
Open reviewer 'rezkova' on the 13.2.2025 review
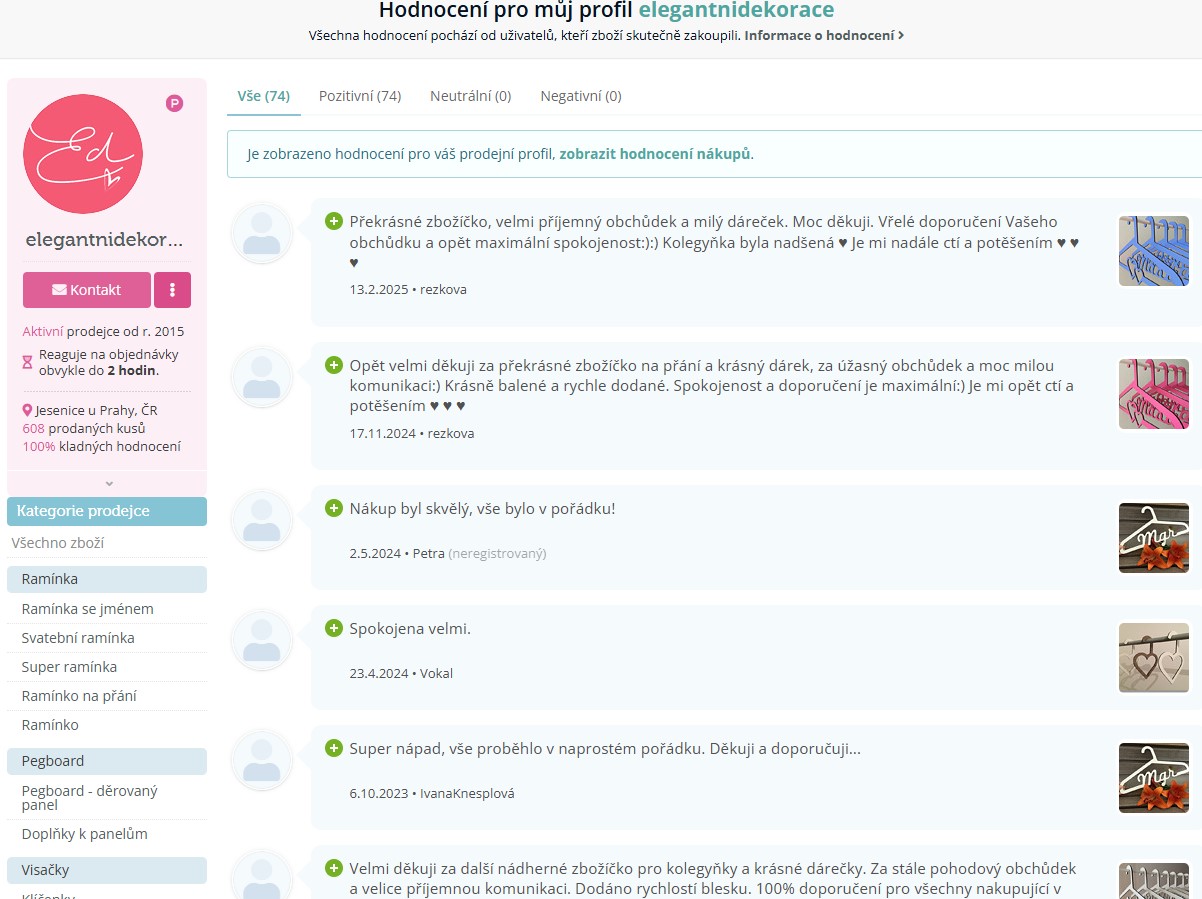tap(443, 290)
